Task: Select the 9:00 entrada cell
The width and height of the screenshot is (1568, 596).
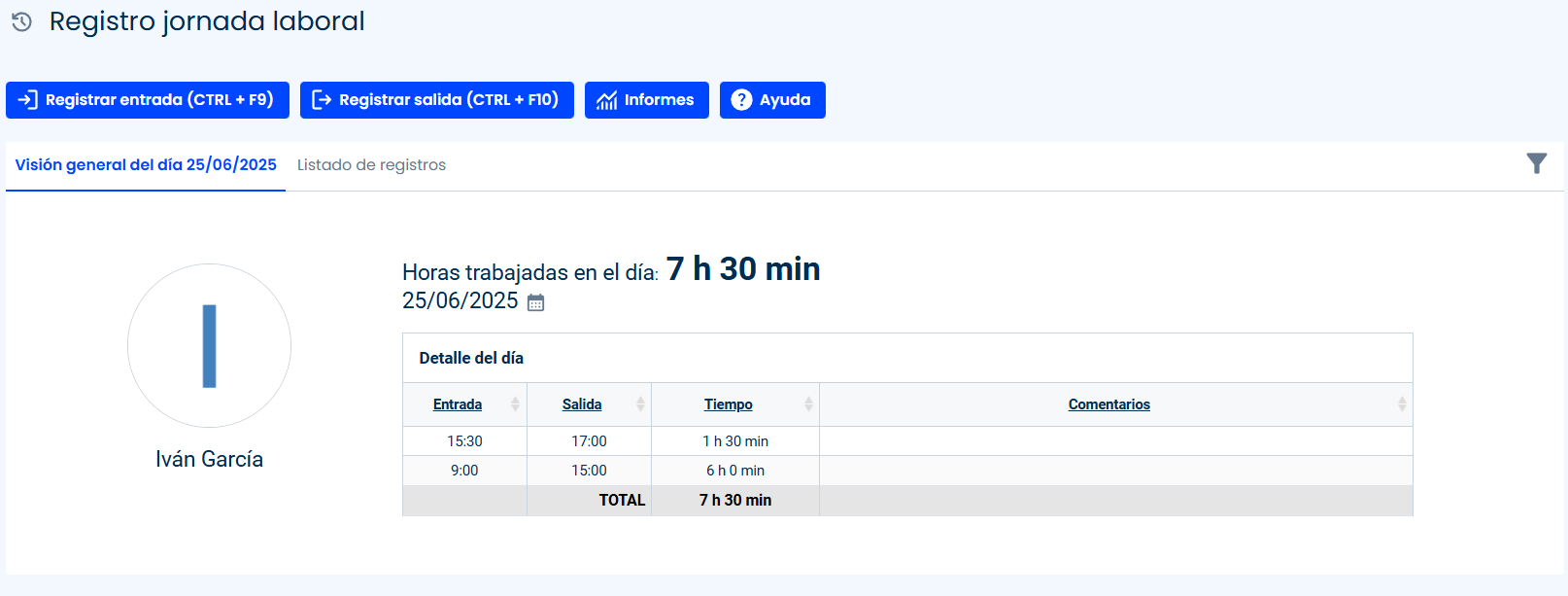Action: tap(464, 471)
